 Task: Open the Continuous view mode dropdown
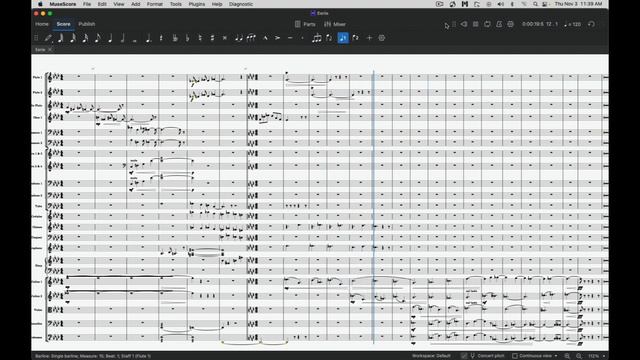535,356
